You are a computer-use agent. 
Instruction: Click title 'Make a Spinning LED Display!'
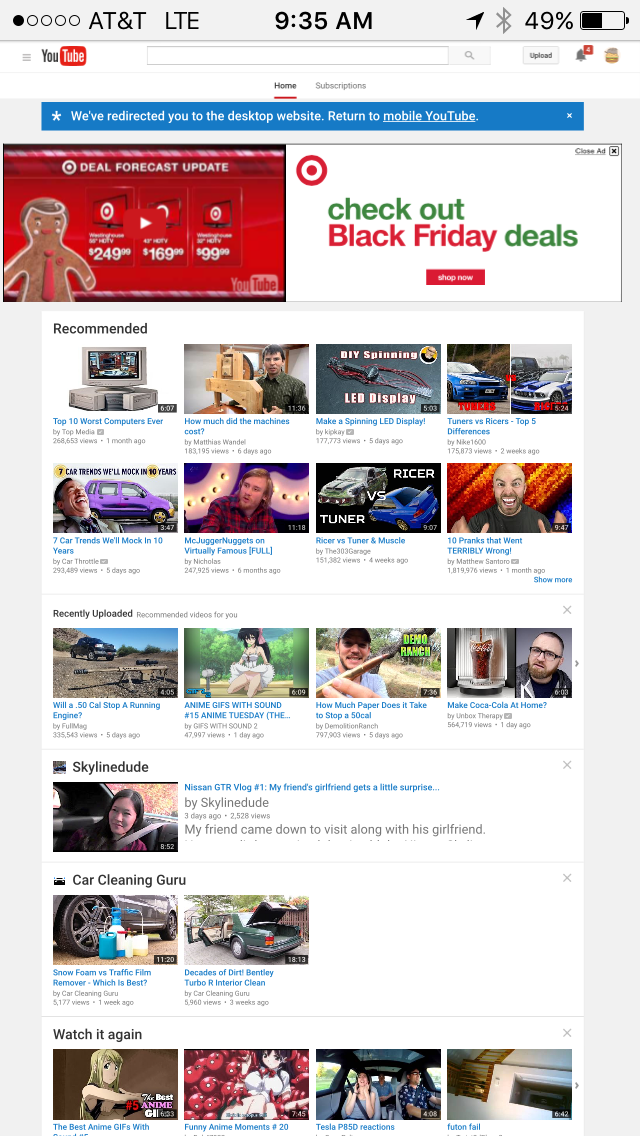[370, 421]
